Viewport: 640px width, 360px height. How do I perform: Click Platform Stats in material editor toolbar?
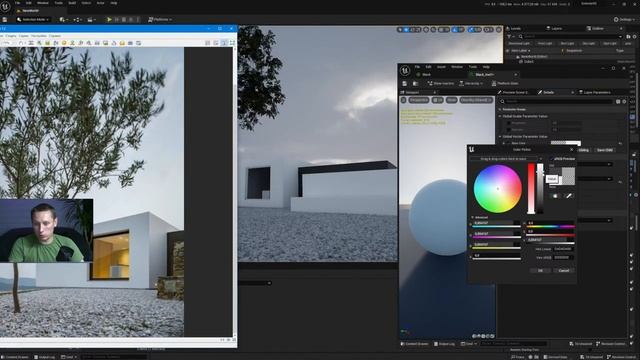[x=504, y=83]
